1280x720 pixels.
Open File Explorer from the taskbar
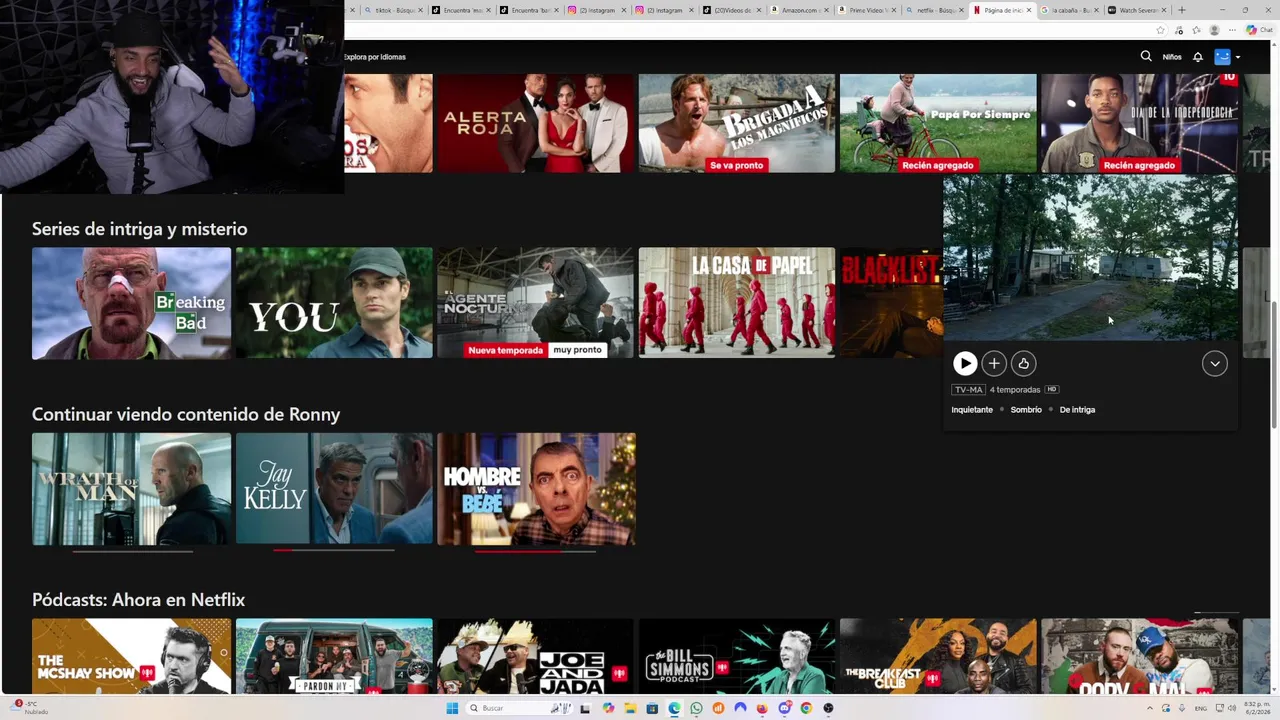pyautogui.click(x=630, y=708)
